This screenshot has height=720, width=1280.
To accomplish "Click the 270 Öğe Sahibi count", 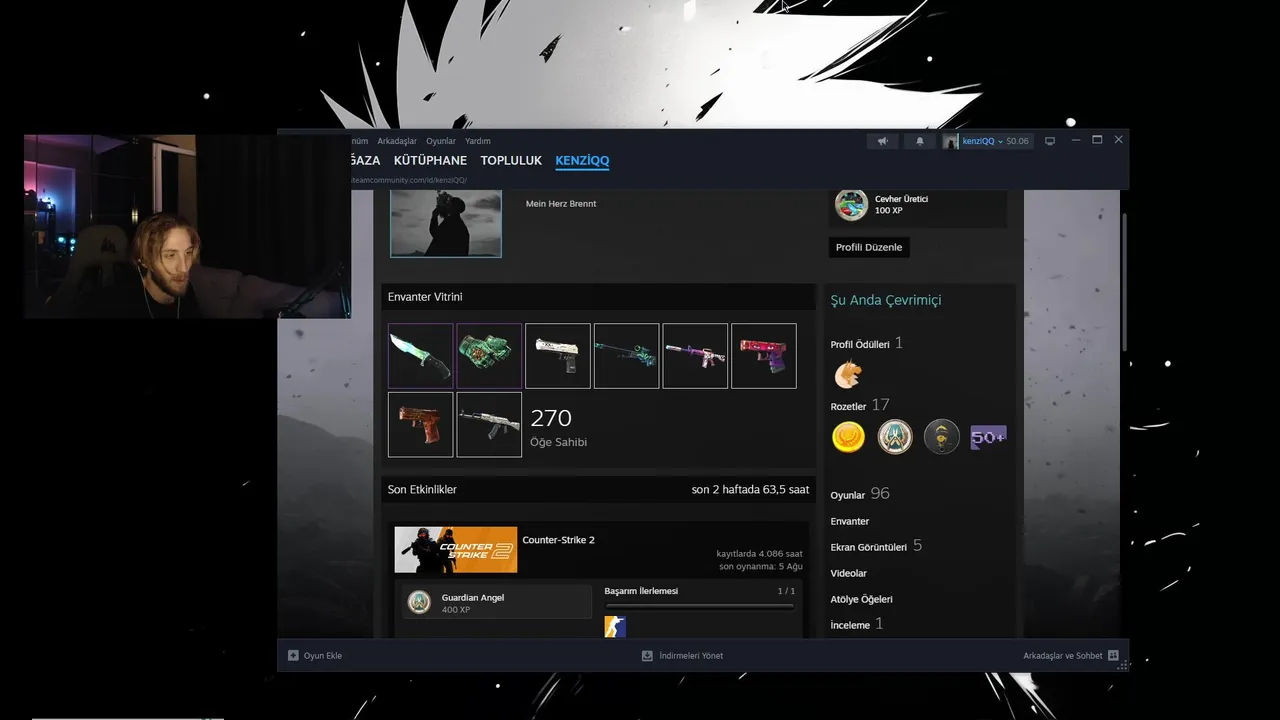I will 558,426.
